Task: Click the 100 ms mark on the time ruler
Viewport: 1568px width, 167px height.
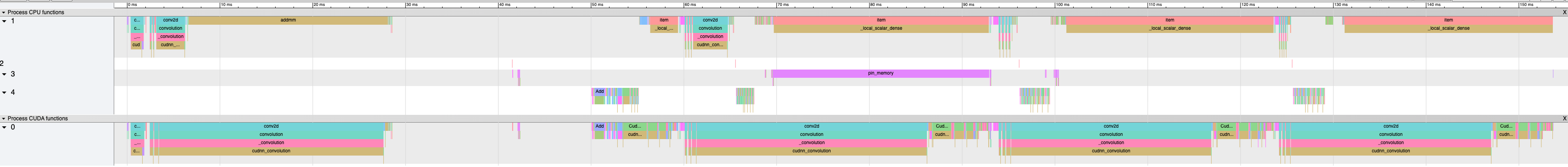Action: coord(1063,5)
